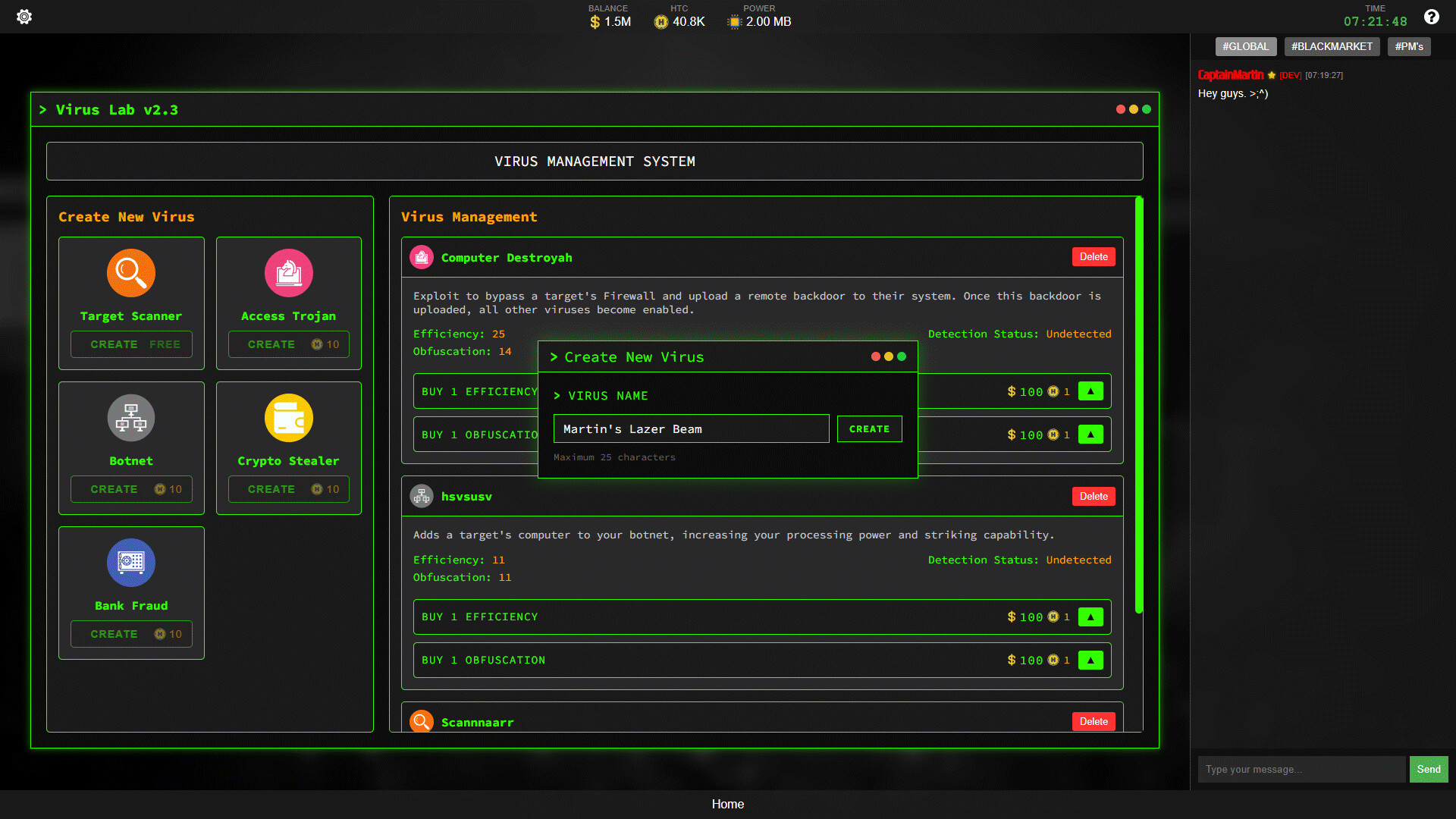Open the settings gear menu
Image resolution: width=1456 pixels, height=819 pixels.
(24, 16)
